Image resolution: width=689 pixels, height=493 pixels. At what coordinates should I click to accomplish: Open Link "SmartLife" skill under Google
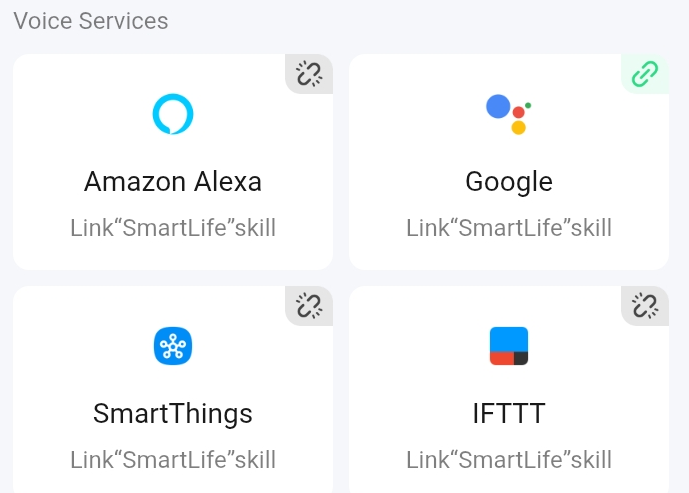point(509,228)
